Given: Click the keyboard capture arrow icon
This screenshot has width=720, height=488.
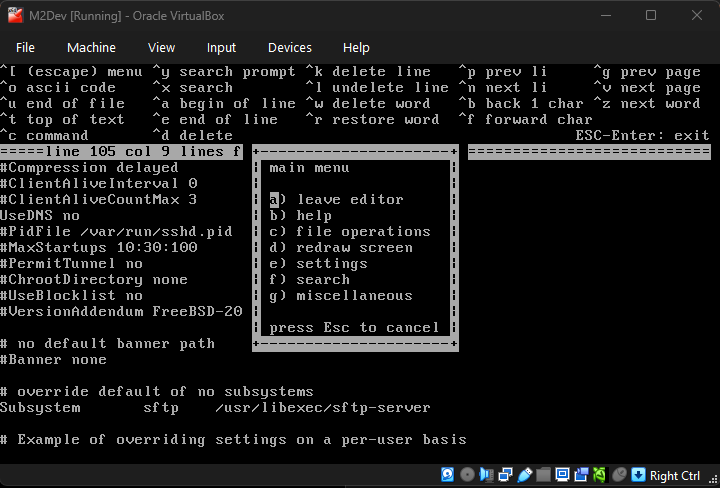Looking at the screenshot, I should (638, 475).
